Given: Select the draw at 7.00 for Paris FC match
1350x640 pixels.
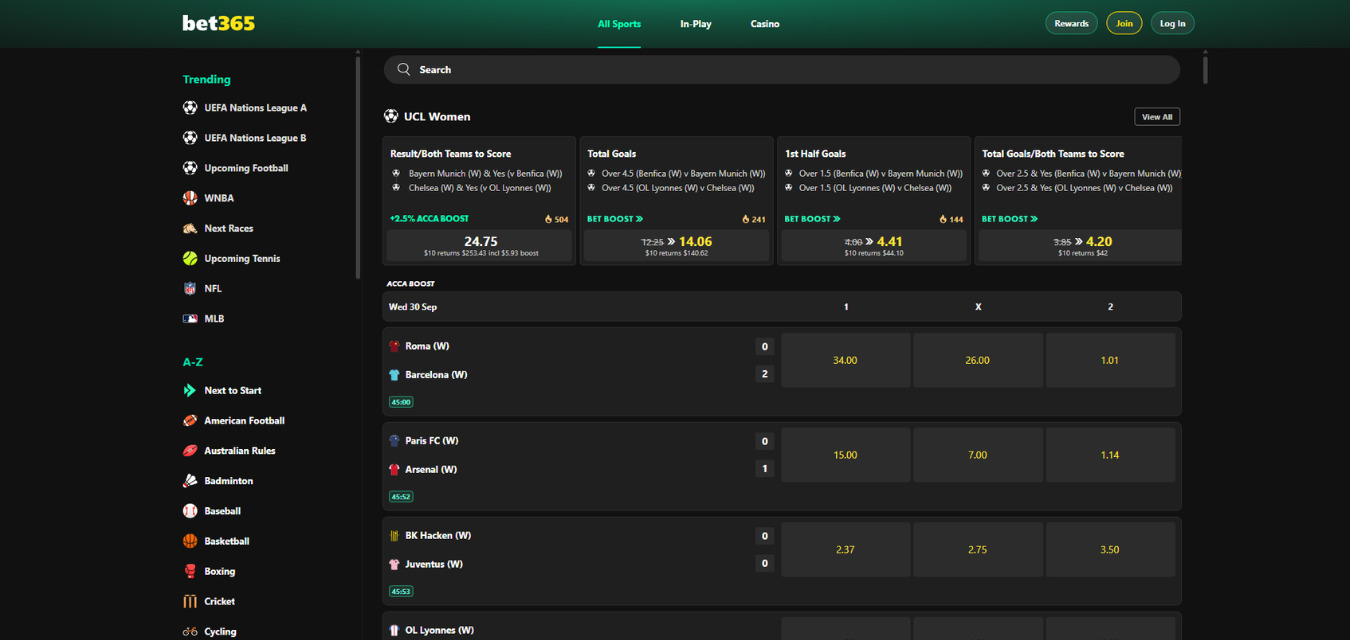Looking at the screenshot, I should click(978, 455).
